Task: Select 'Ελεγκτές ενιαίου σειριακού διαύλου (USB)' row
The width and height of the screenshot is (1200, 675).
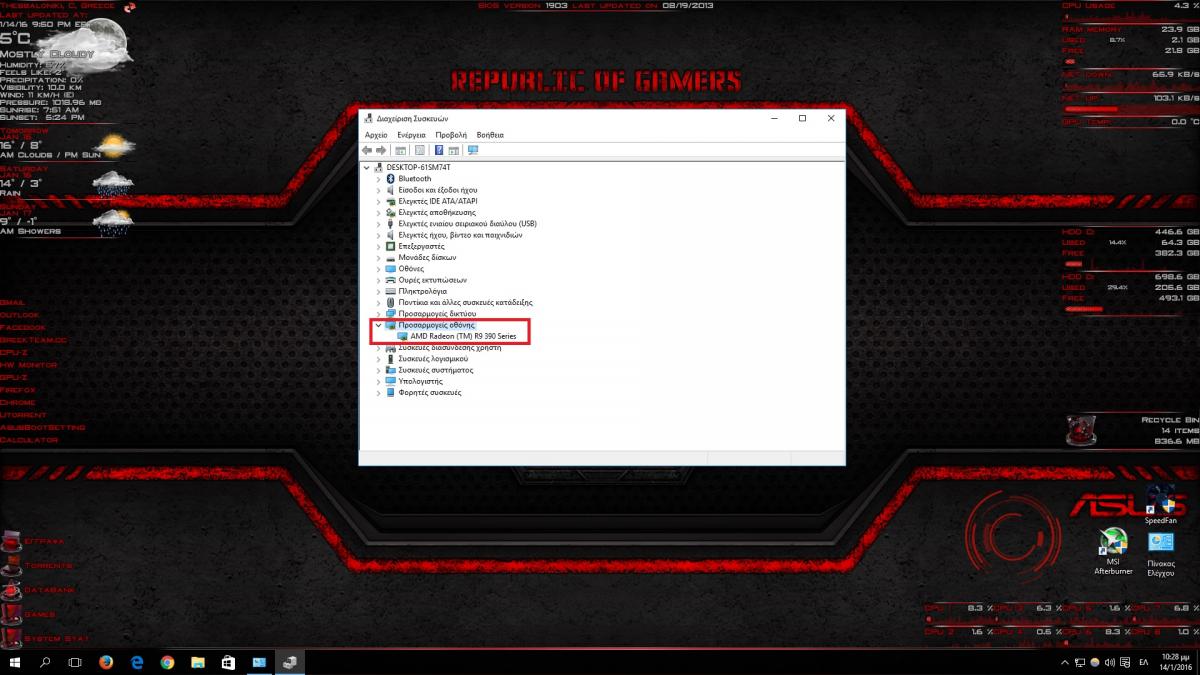Action: [x=467, y=224]
